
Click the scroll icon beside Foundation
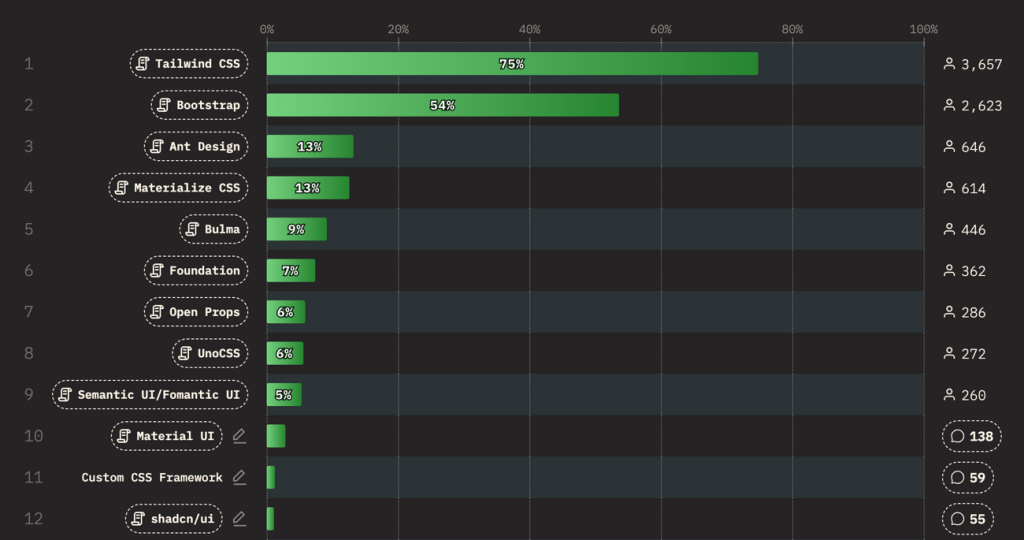click(x=157, y=270)
